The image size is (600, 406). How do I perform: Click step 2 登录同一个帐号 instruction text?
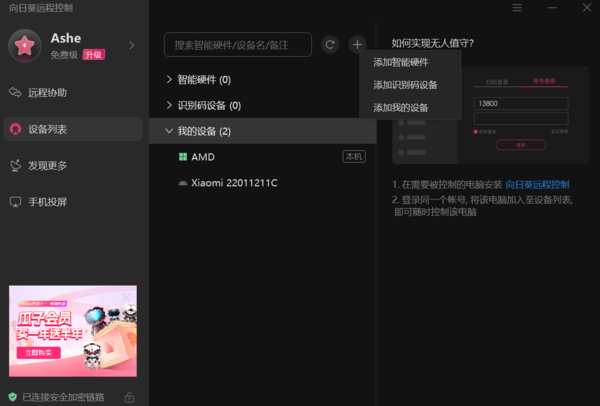click(x=483, y=206)
